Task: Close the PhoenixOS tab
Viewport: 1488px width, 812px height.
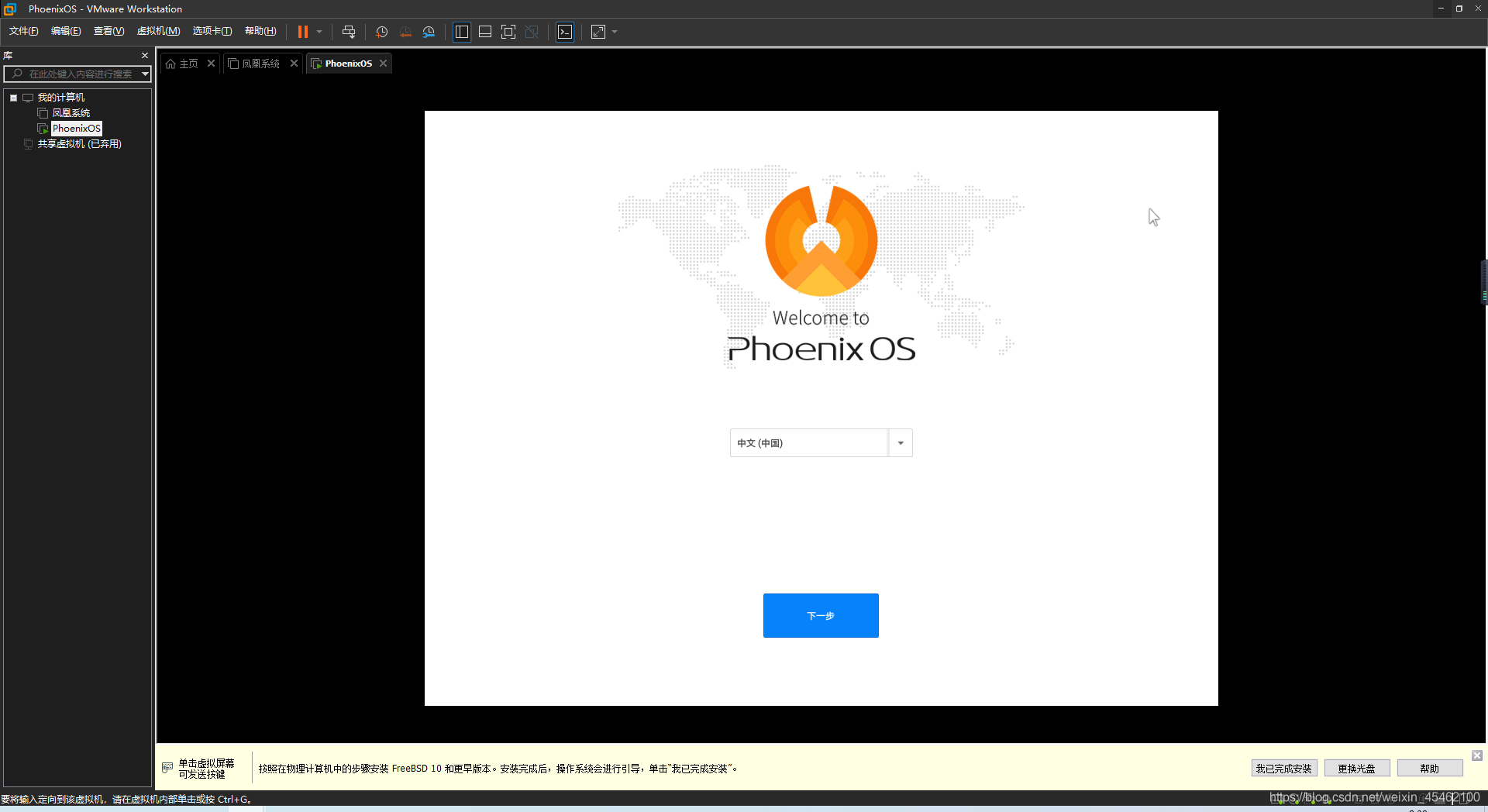Action: (x=383, y=64)
